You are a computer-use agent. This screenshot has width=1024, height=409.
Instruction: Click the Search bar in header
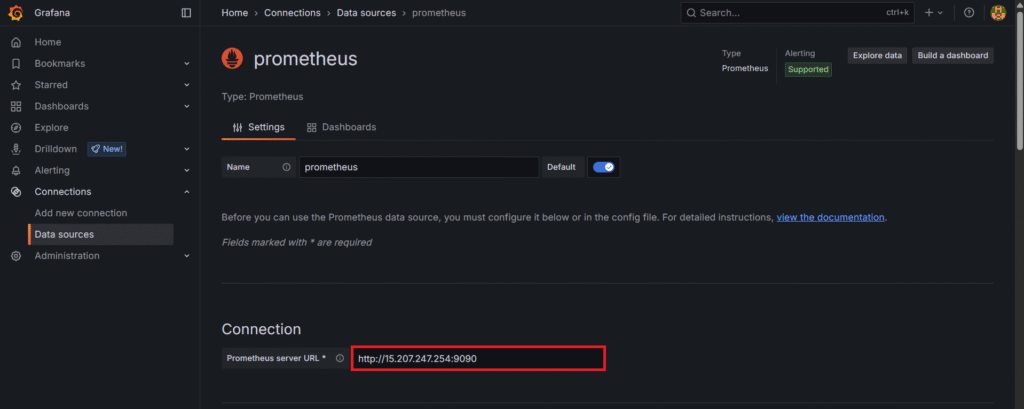click(x=797, y=12)
